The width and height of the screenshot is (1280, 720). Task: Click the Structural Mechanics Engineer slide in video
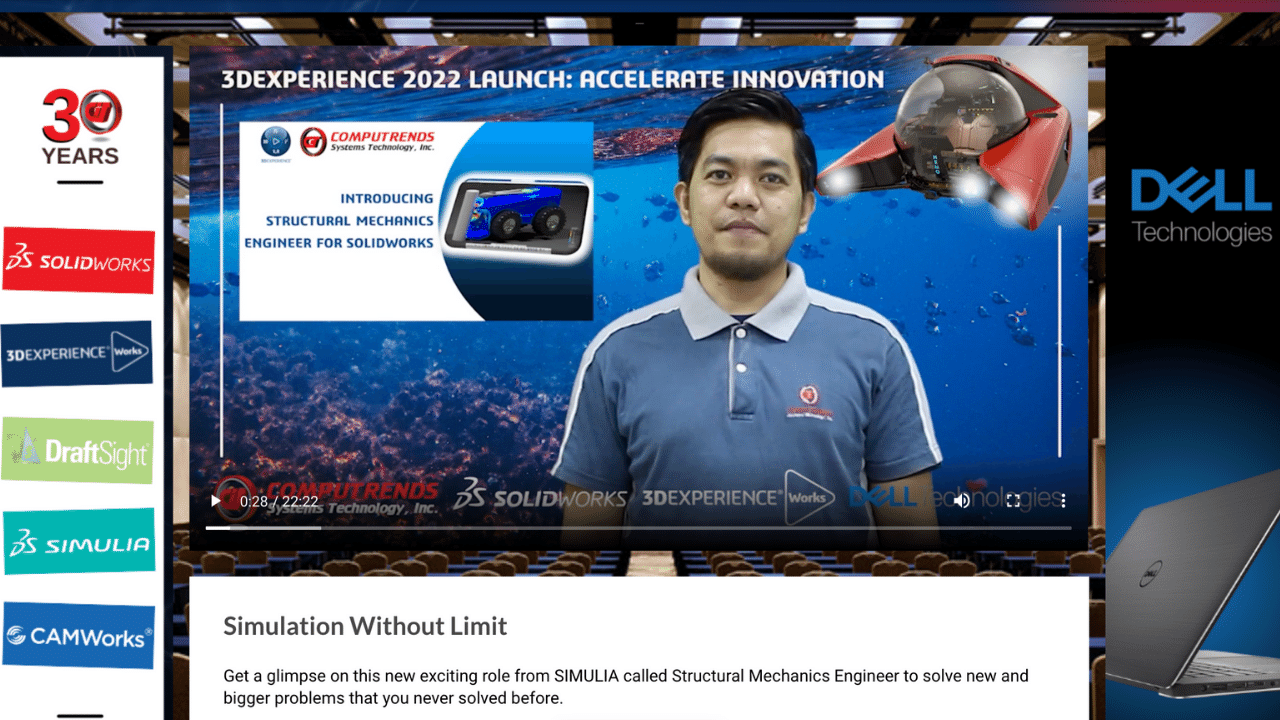pos(416,221)
